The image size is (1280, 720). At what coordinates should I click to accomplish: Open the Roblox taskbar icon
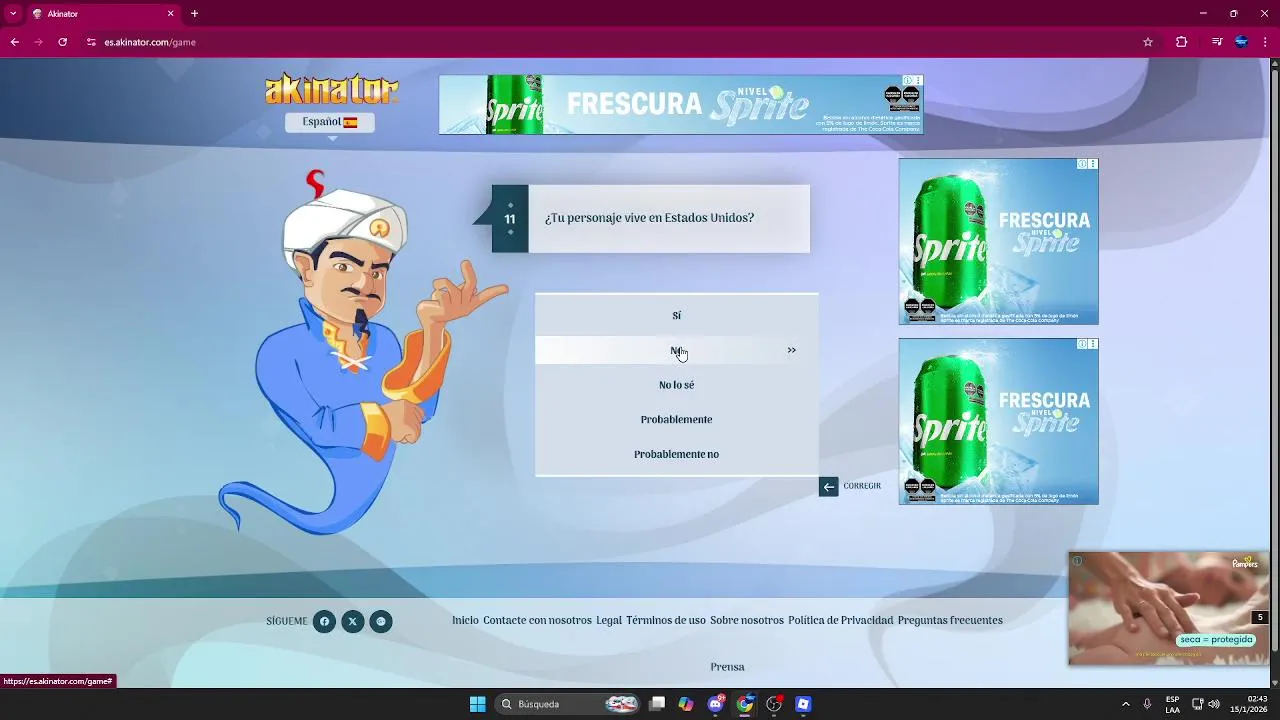803,704
